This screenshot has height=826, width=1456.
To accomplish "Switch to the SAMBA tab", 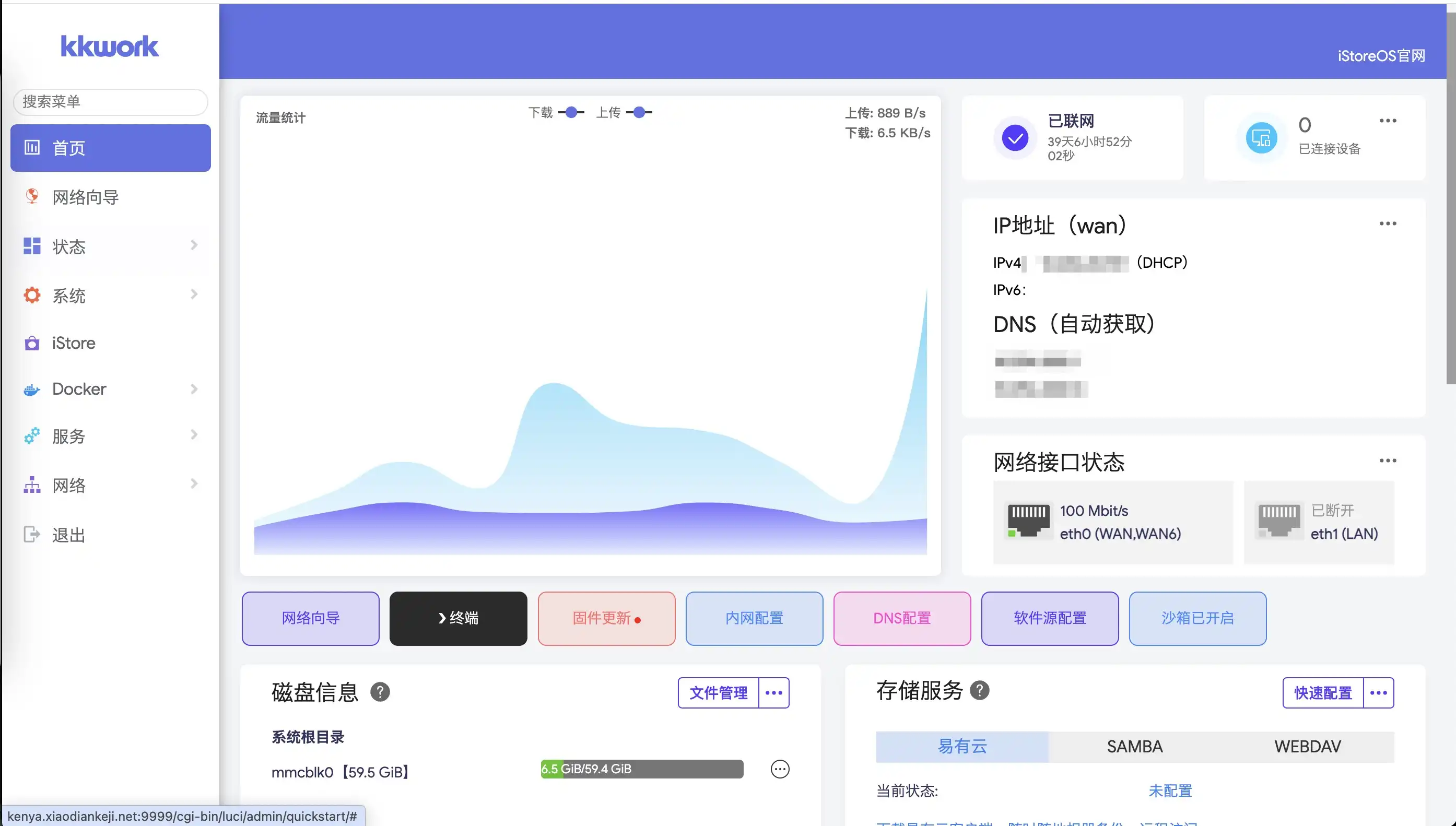I will coord(1134,747).
